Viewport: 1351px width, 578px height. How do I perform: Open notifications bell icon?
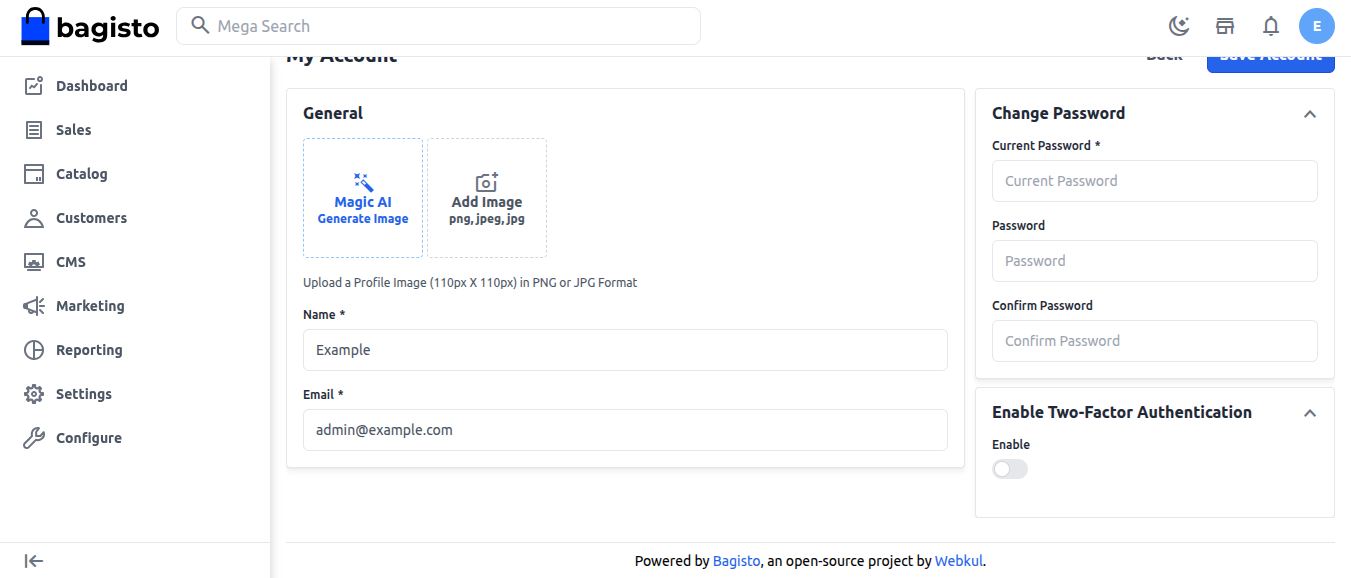(x=1271, y=26)
